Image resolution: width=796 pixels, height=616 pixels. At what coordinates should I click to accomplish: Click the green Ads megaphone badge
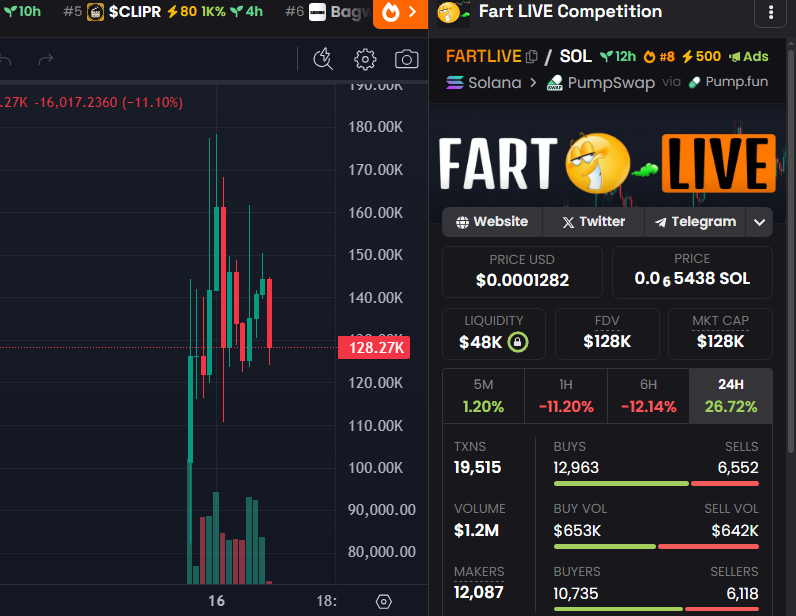point(749,56)
